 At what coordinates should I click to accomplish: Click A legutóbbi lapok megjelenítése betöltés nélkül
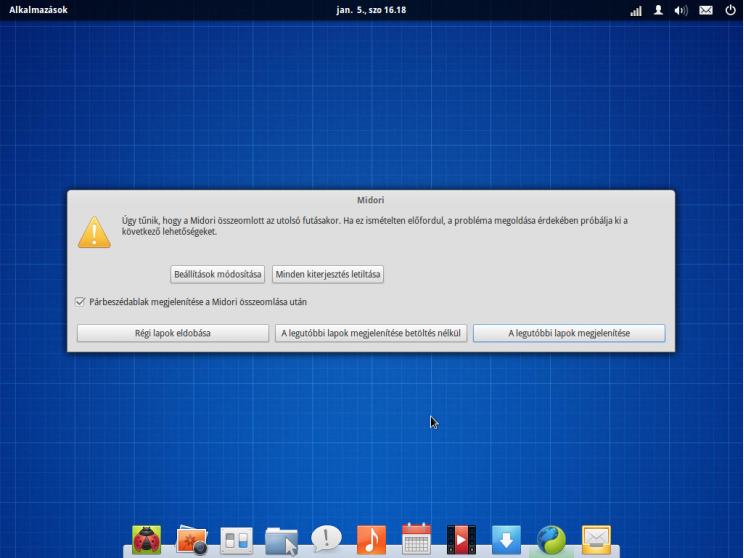pyautogui.click(x=371, y=333)
